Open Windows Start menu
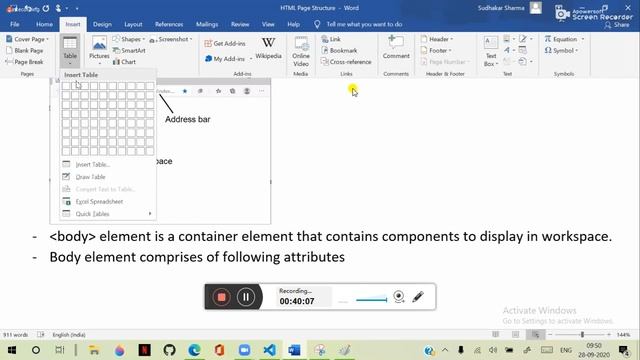The width and height of the screenshot is (640, 360). point(11,350)
